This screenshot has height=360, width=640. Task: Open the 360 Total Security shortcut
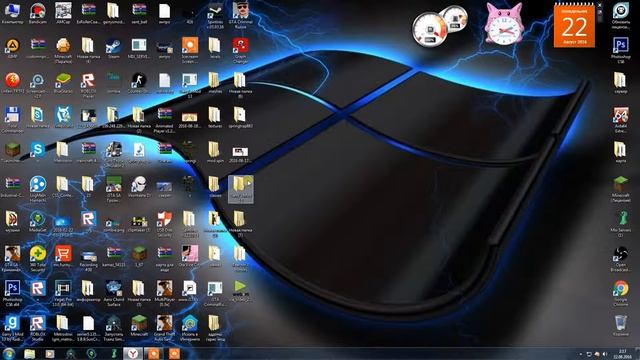point(38,258)
